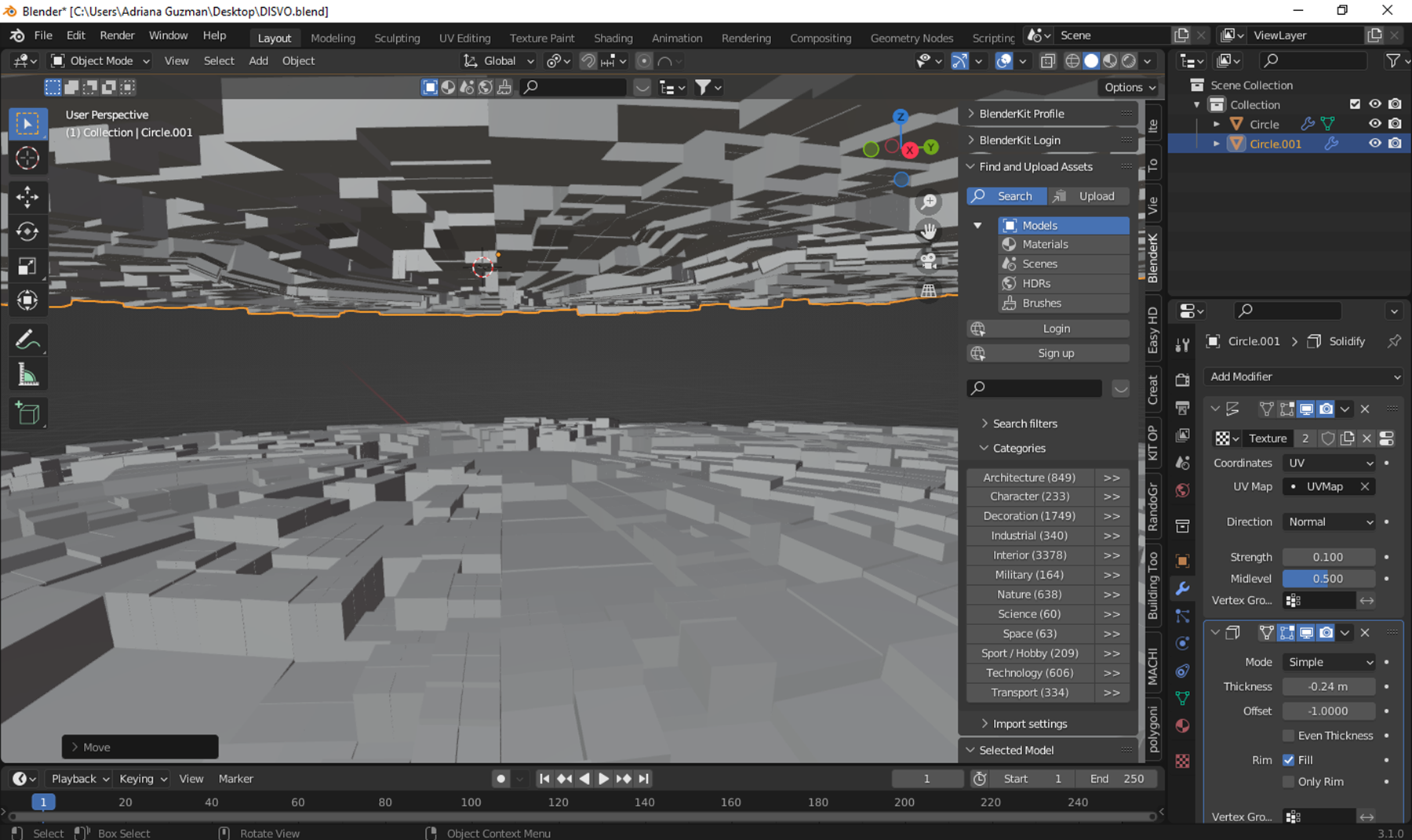Image resolution: width=1412 pixels, height=840 pixels.
Task: Open Texture properties checker tab
Action: click(1182, 761)
